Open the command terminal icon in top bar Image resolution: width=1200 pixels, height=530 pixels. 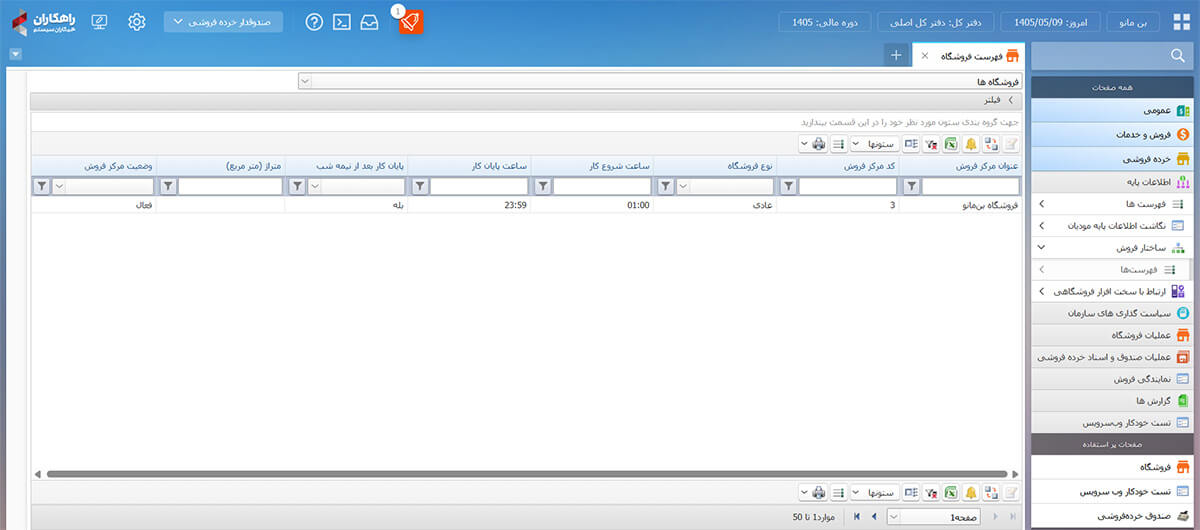(x=342, y=22)
